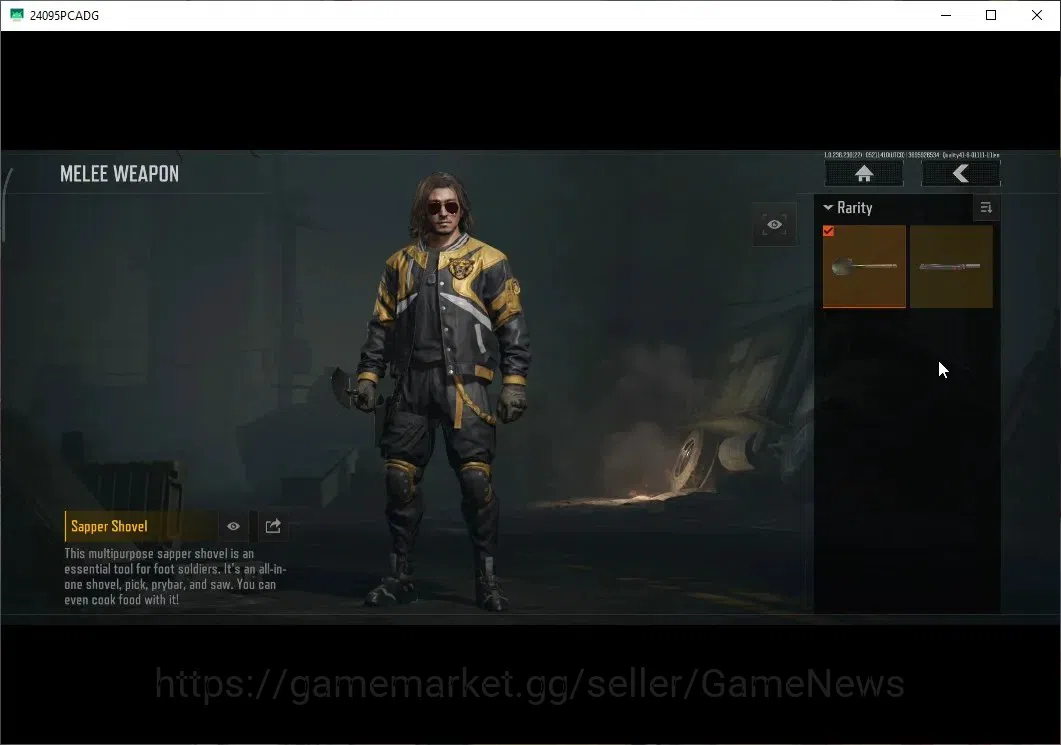Open the sort order icon beside Rarity
The width and height of the screenshot is (1061, 745).
(x=986, y=208)
